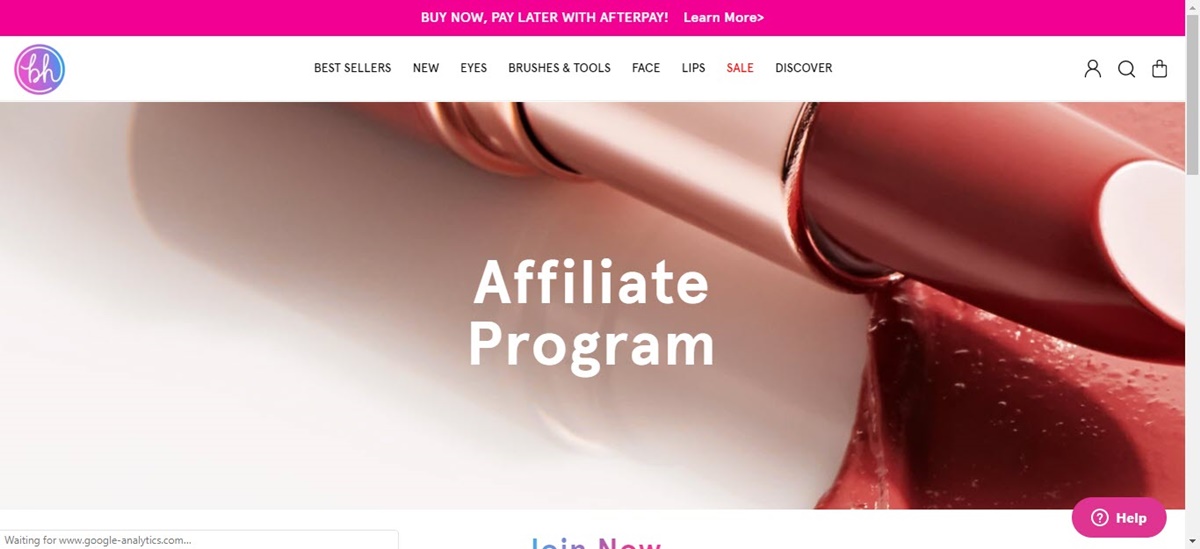Click the Afterpay Learn More link
Viewport: 1200px width, 549px height.
tap(724, 18)
